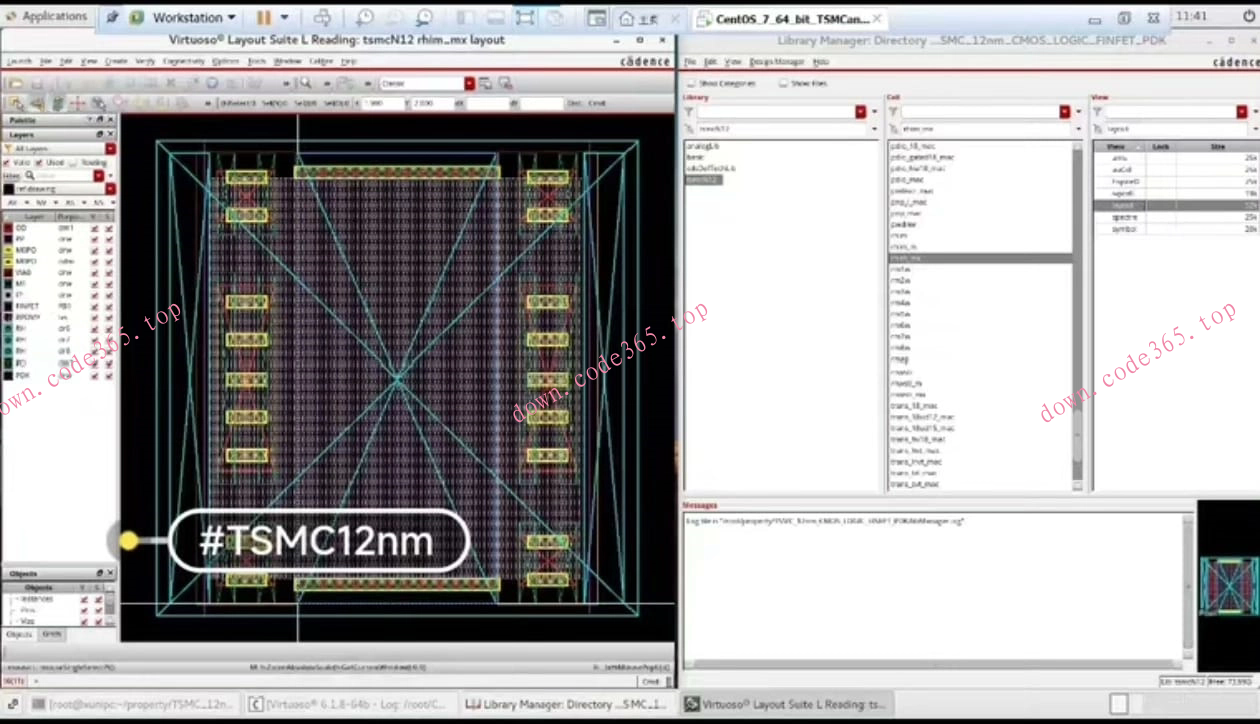Close the Layers panel with its X icon
This screenshot has width=1260, height=724.
point(110,134)
